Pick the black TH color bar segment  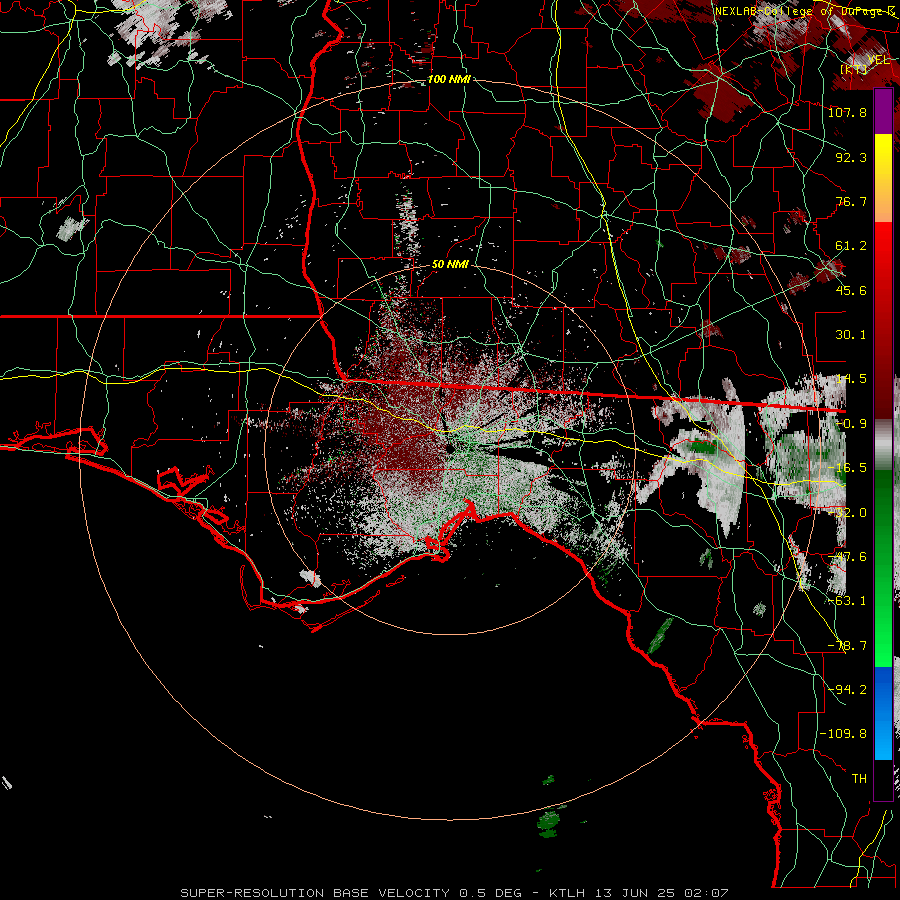(883, 779)
